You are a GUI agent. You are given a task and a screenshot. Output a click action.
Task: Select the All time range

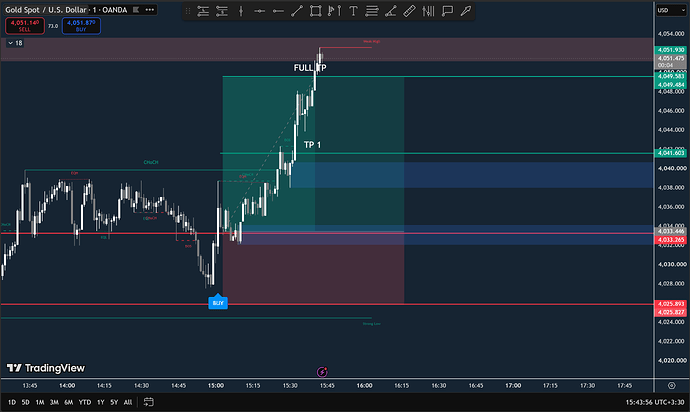128,402
